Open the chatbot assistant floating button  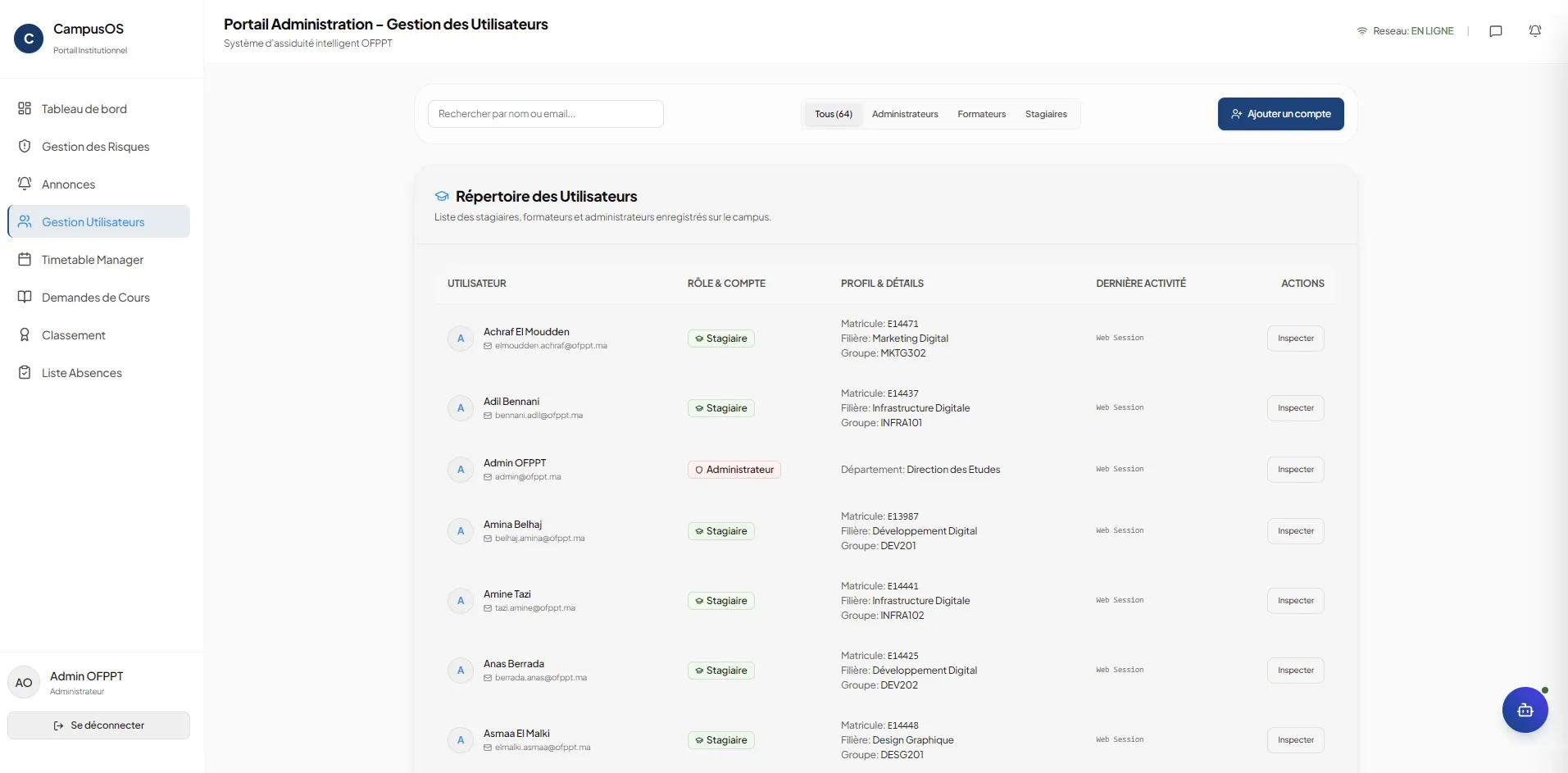click(1525, 710)
